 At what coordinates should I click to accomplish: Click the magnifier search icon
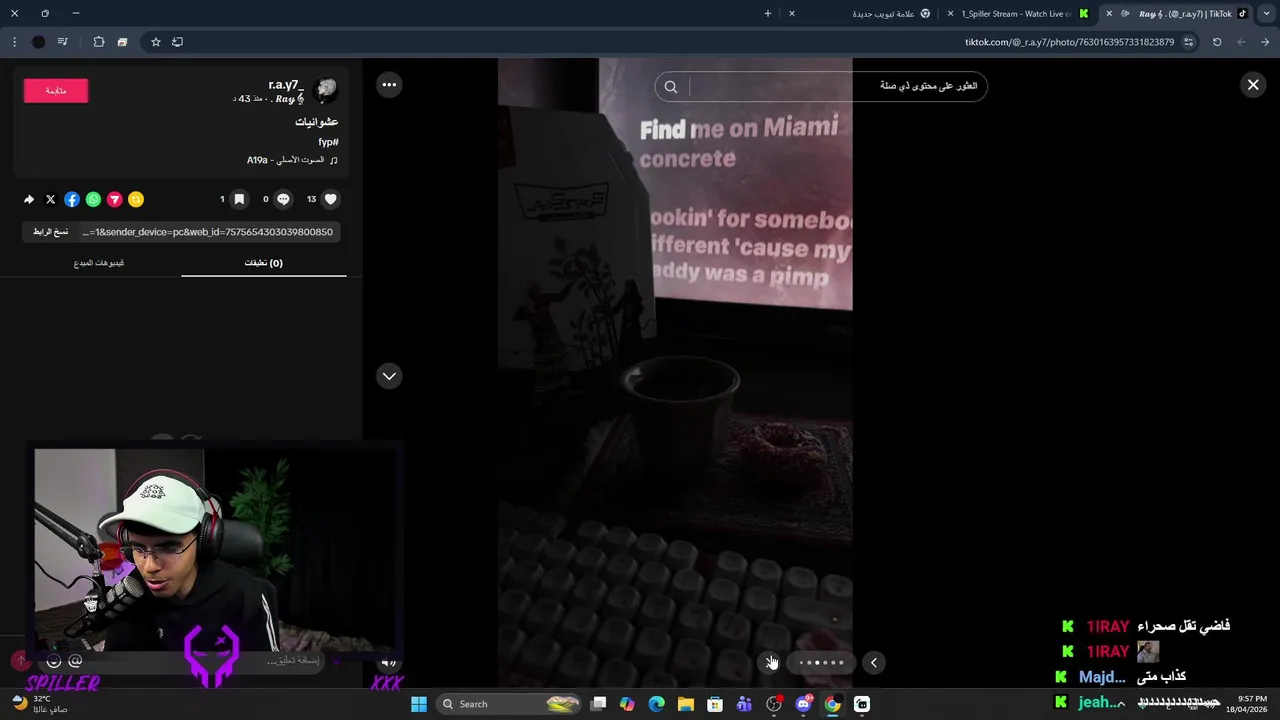click(x=671, y=87)
